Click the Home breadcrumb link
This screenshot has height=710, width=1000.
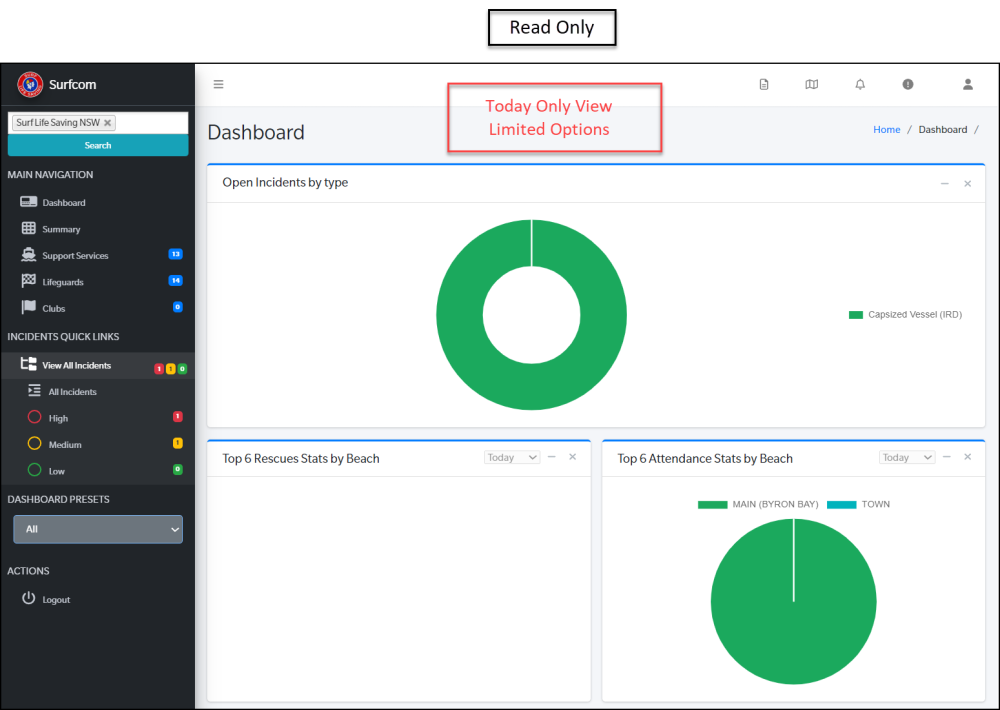[x=887, y=129]
